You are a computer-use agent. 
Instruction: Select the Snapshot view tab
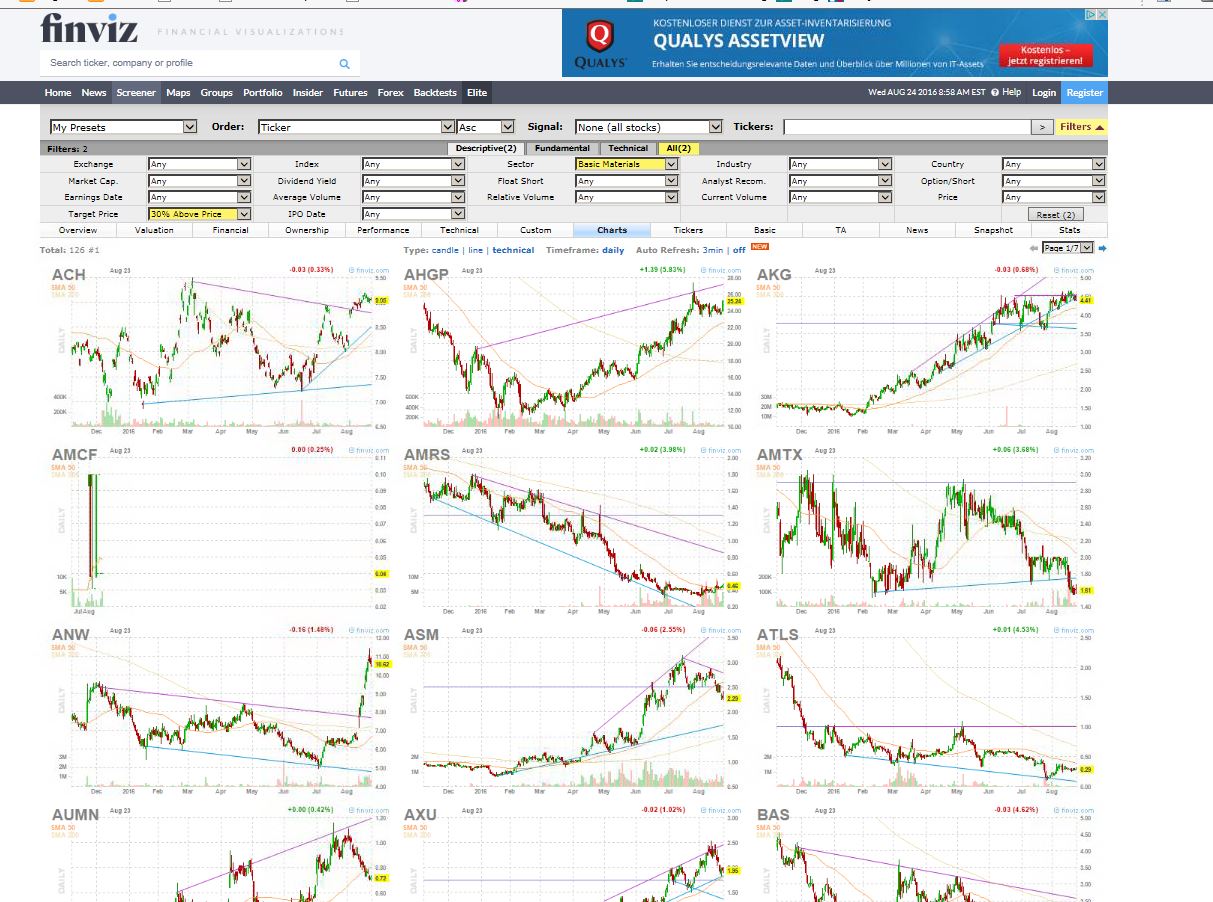[993, 230]
